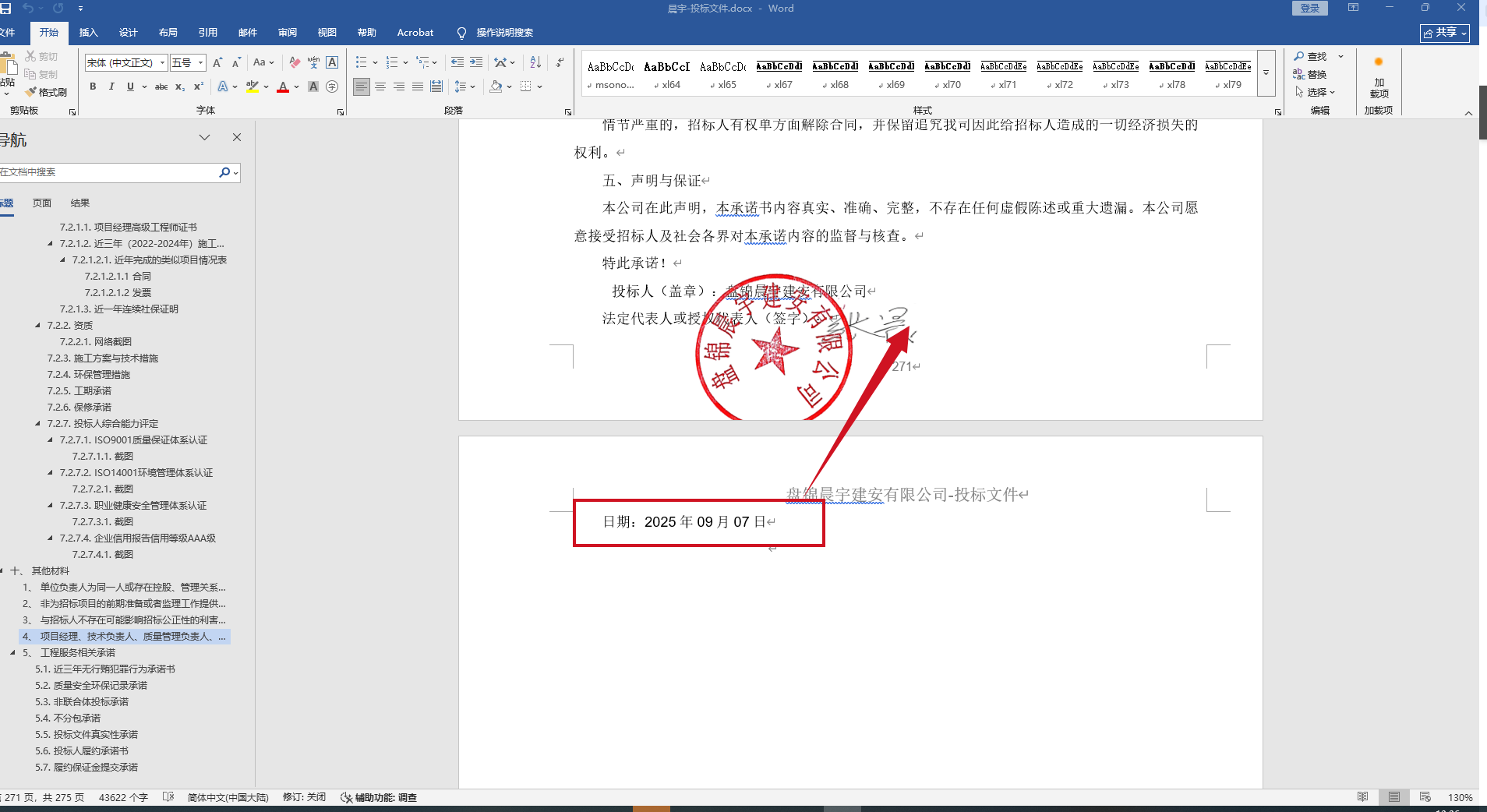Screen dimensions: 1487x812
Task: Increase the paragraph indent
Action: click(x=476, y=62)
